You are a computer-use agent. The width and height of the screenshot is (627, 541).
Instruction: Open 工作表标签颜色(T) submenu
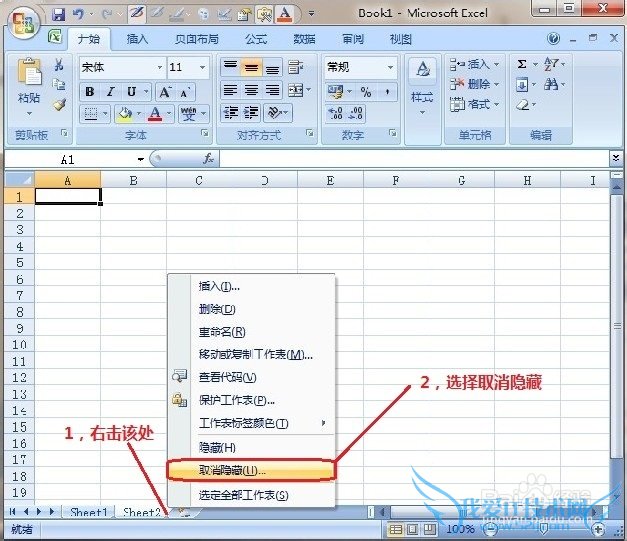pos(251,423)
